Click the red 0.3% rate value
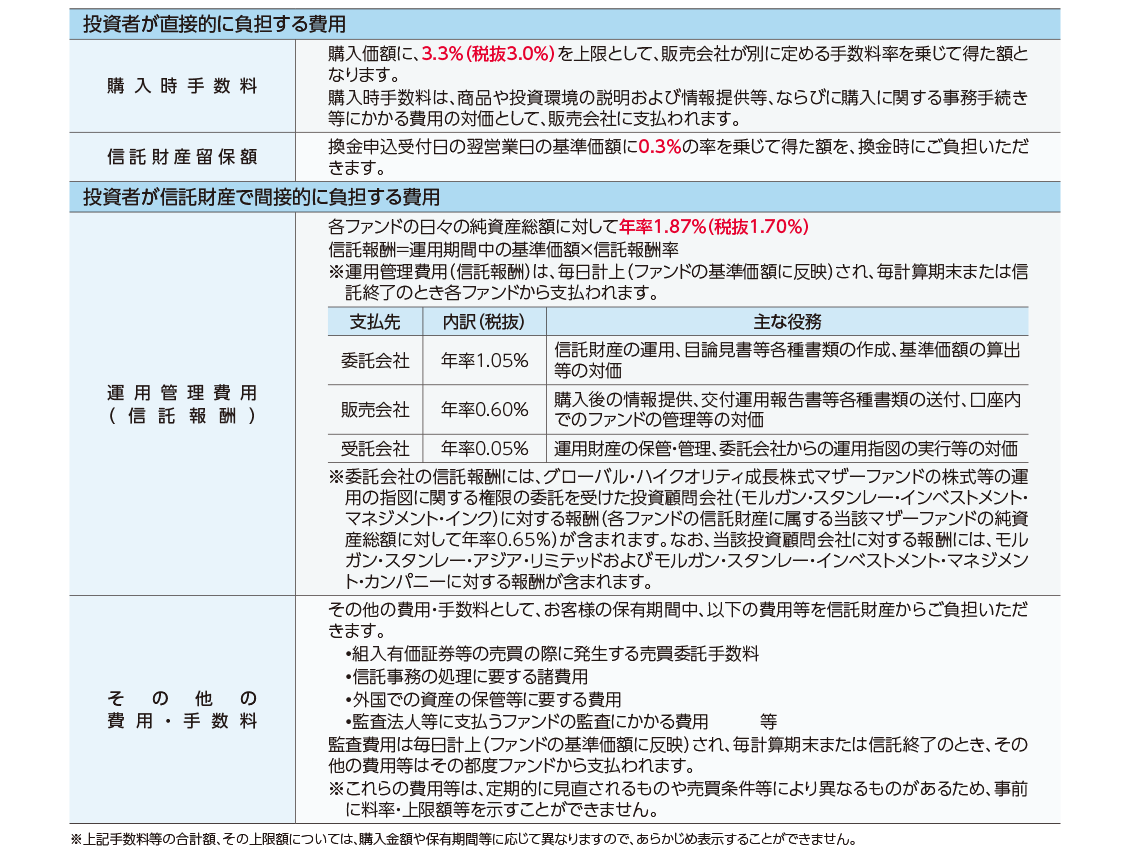This screenshot has width=1130, height=867. (659, 147)
